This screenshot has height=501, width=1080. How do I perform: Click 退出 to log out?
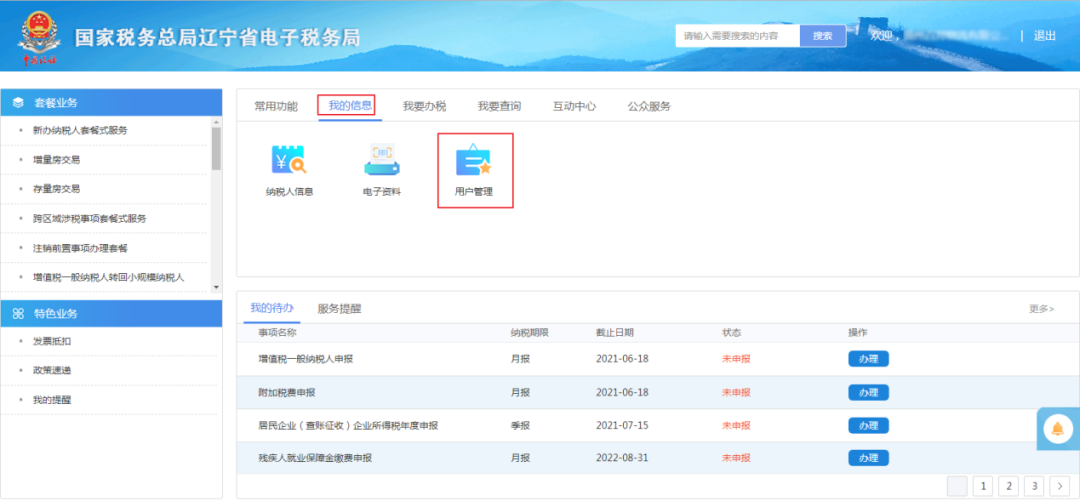(x=1044, y=36)
